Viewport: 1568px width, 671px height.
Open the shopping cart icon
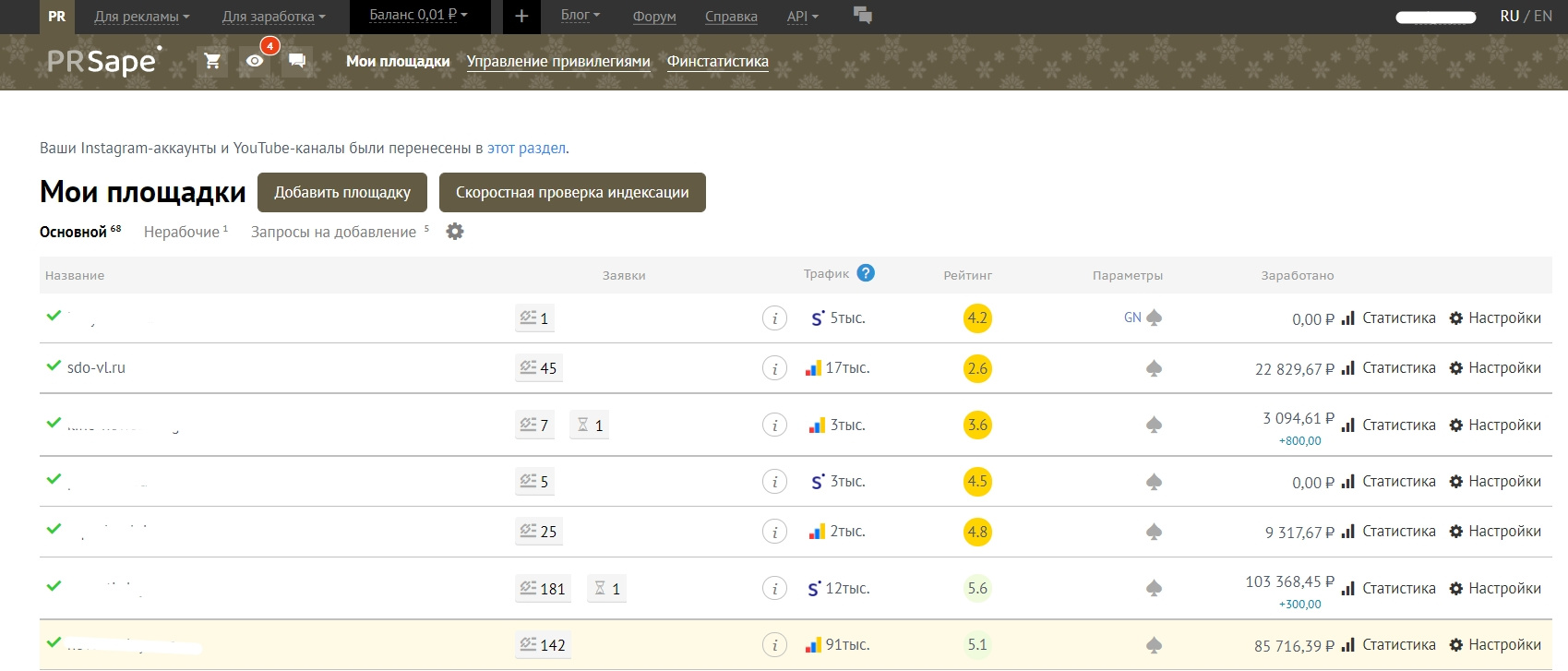pyautogui.click(x=212, y=61)
